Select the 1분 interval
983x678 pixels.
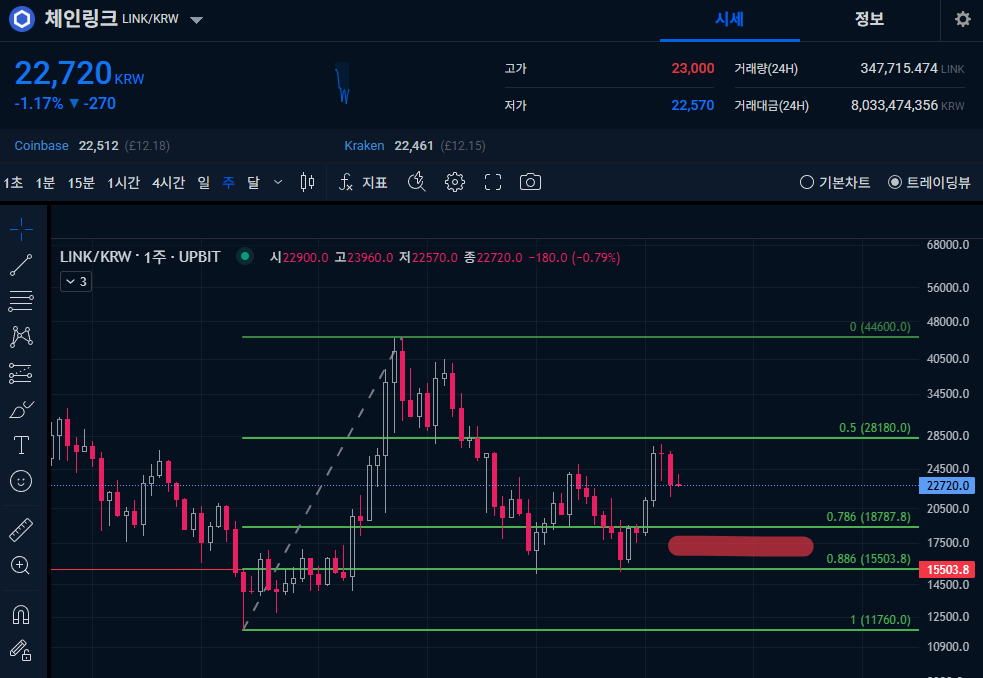coord(45,183)
